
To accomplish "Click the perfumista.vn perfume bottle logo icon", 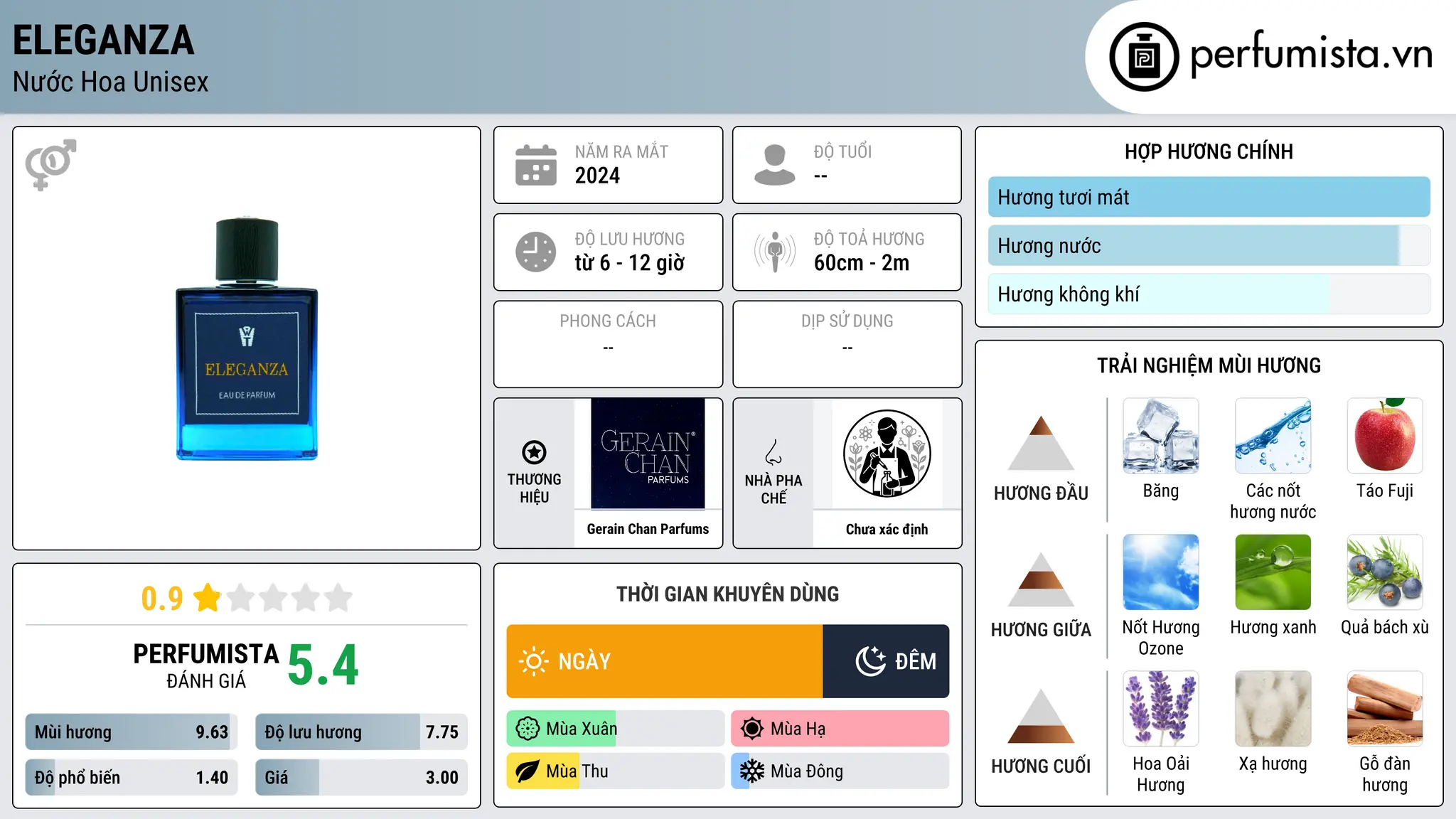I will (x=1144, y=57).
